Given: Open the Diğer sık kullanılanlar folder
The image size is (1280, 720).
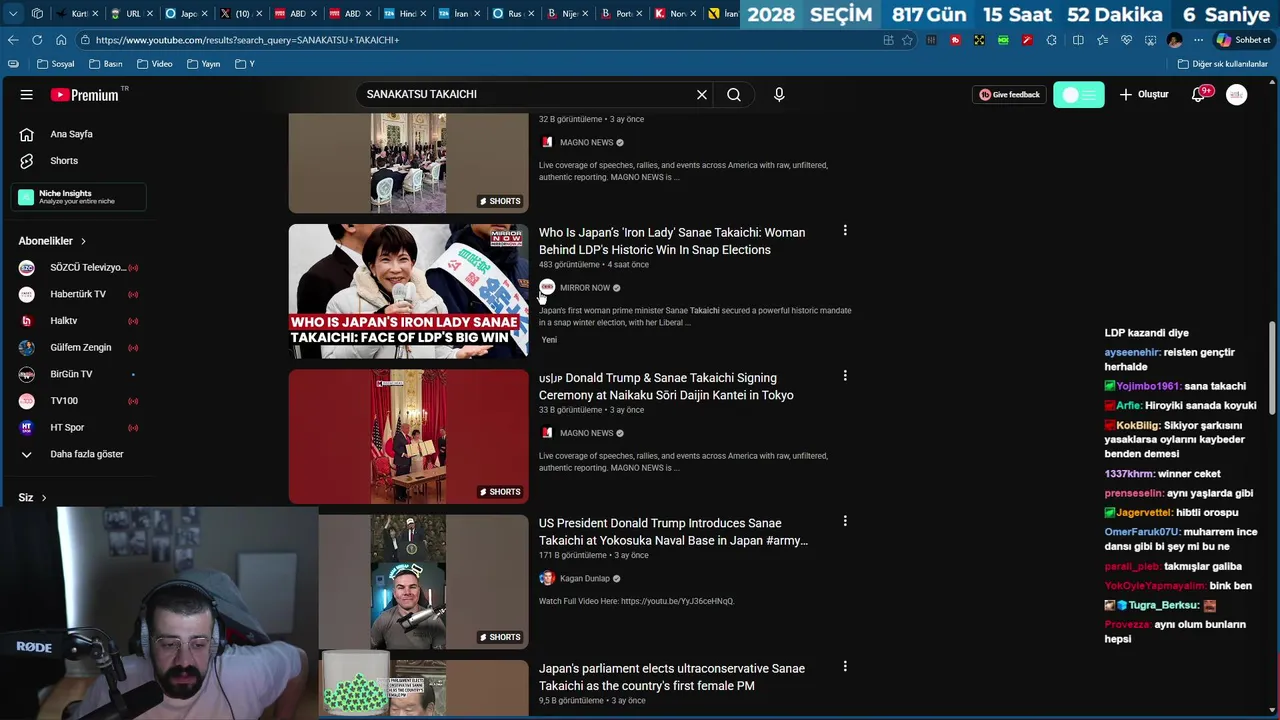Looking at the screenshot, I should pos(1222,64).
